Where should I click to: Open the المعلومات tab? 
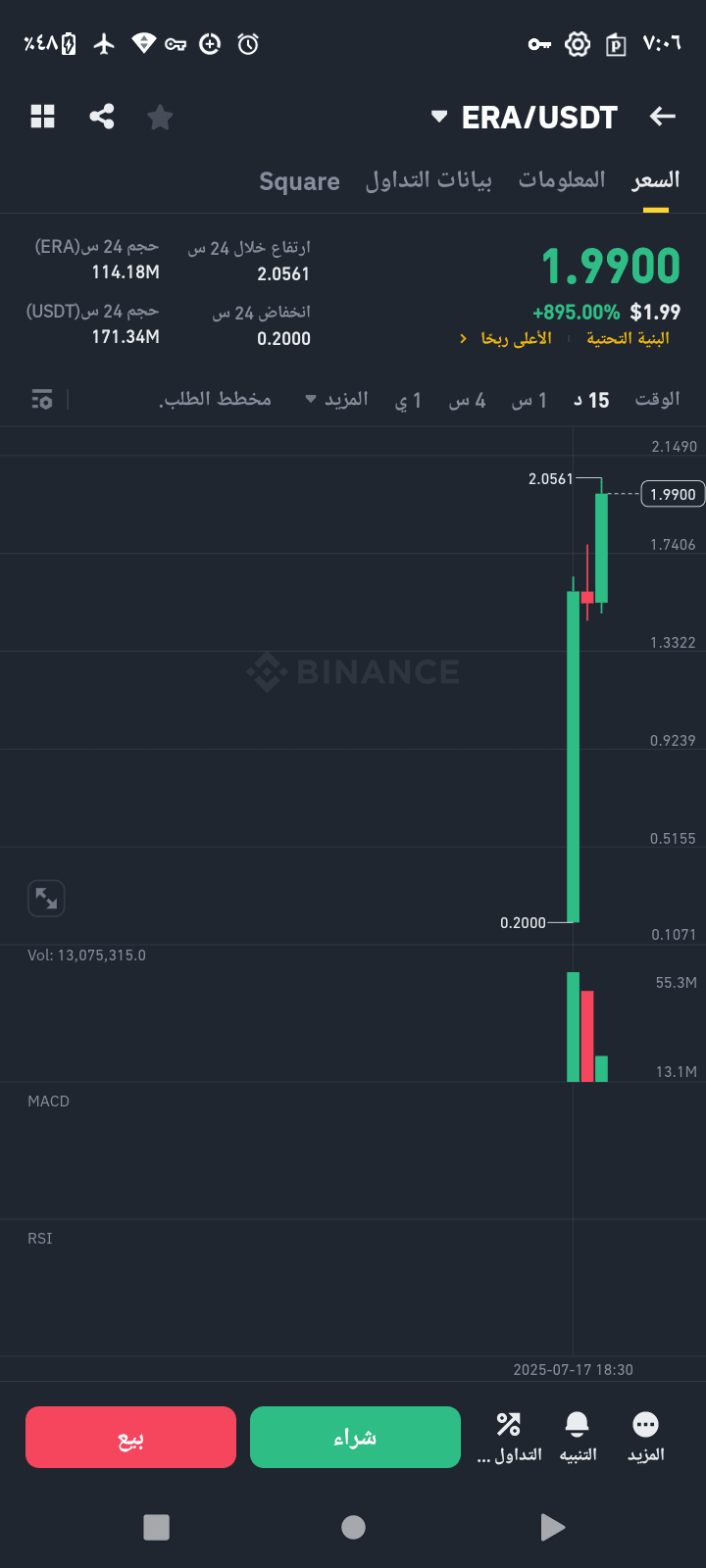click(x=562, y=180)
